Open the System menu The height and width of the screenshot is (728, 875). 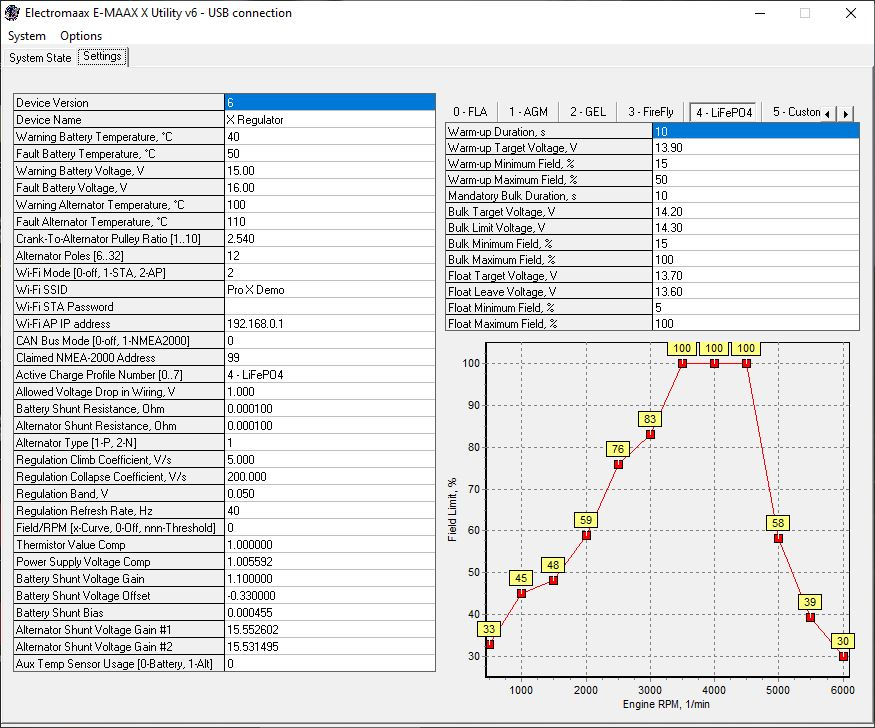click(27, 36)
